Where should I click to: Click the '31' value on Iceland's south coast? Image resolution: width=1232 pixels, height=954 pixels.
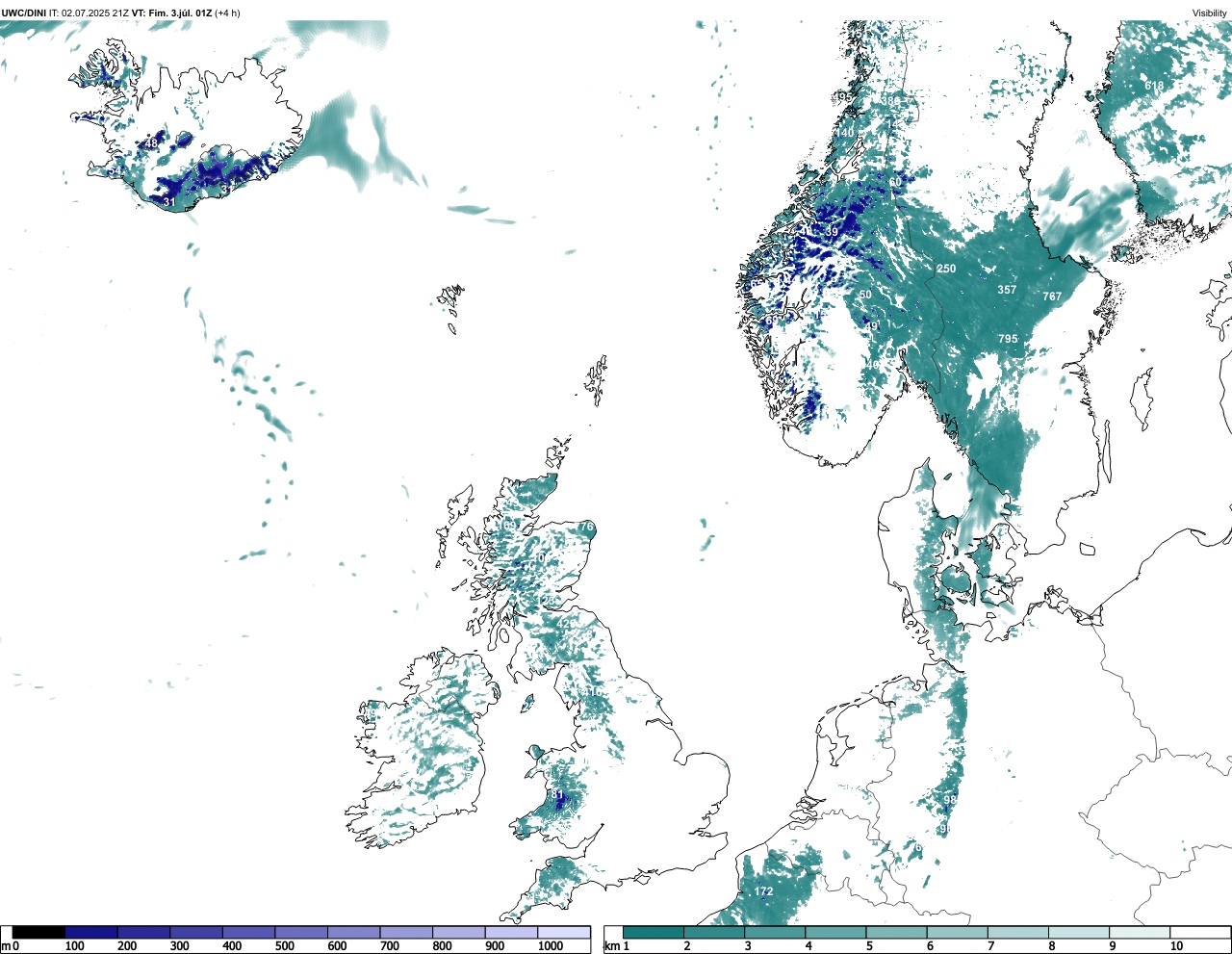169,202
